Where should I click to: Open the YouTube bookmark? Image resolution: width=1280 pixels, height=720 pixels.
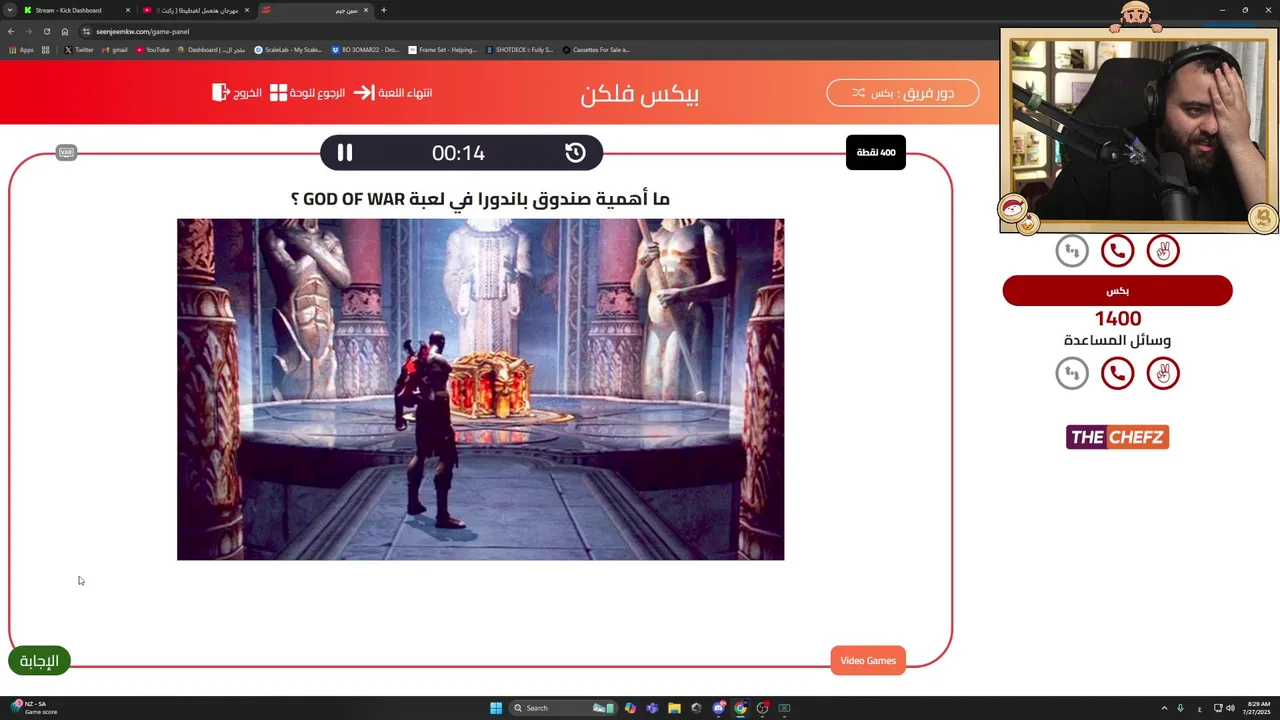(x=153, y=49)
